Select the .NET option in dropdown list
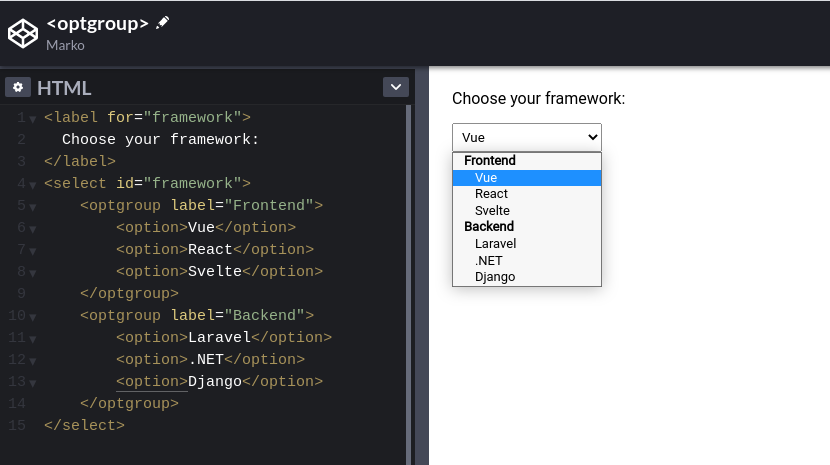The width and height of the screenshot is (830, 465). point(527,261)
